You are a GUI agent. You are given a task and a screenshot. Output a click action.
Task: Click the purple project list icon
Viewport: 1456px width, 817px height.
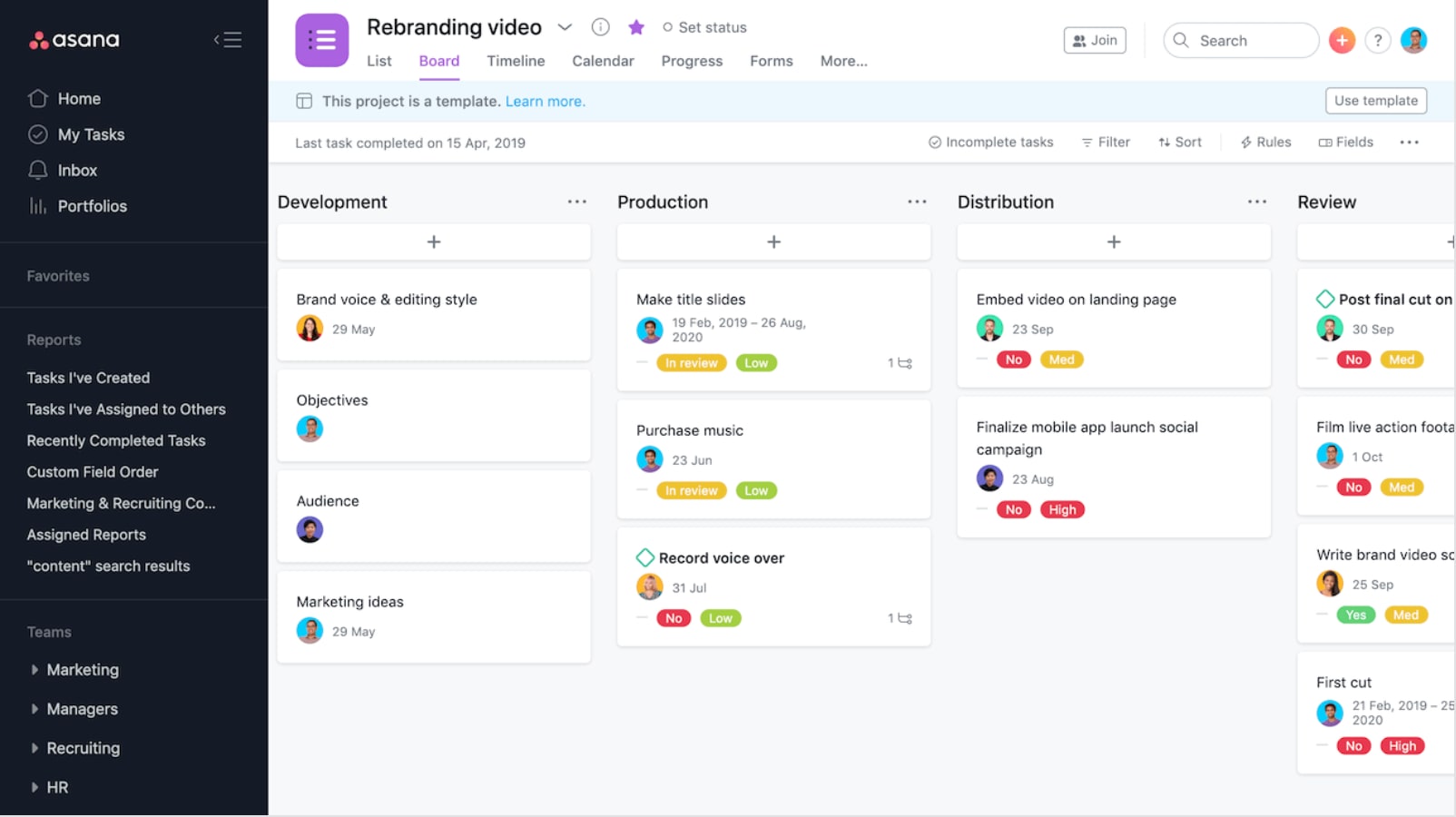click(322, 40)
